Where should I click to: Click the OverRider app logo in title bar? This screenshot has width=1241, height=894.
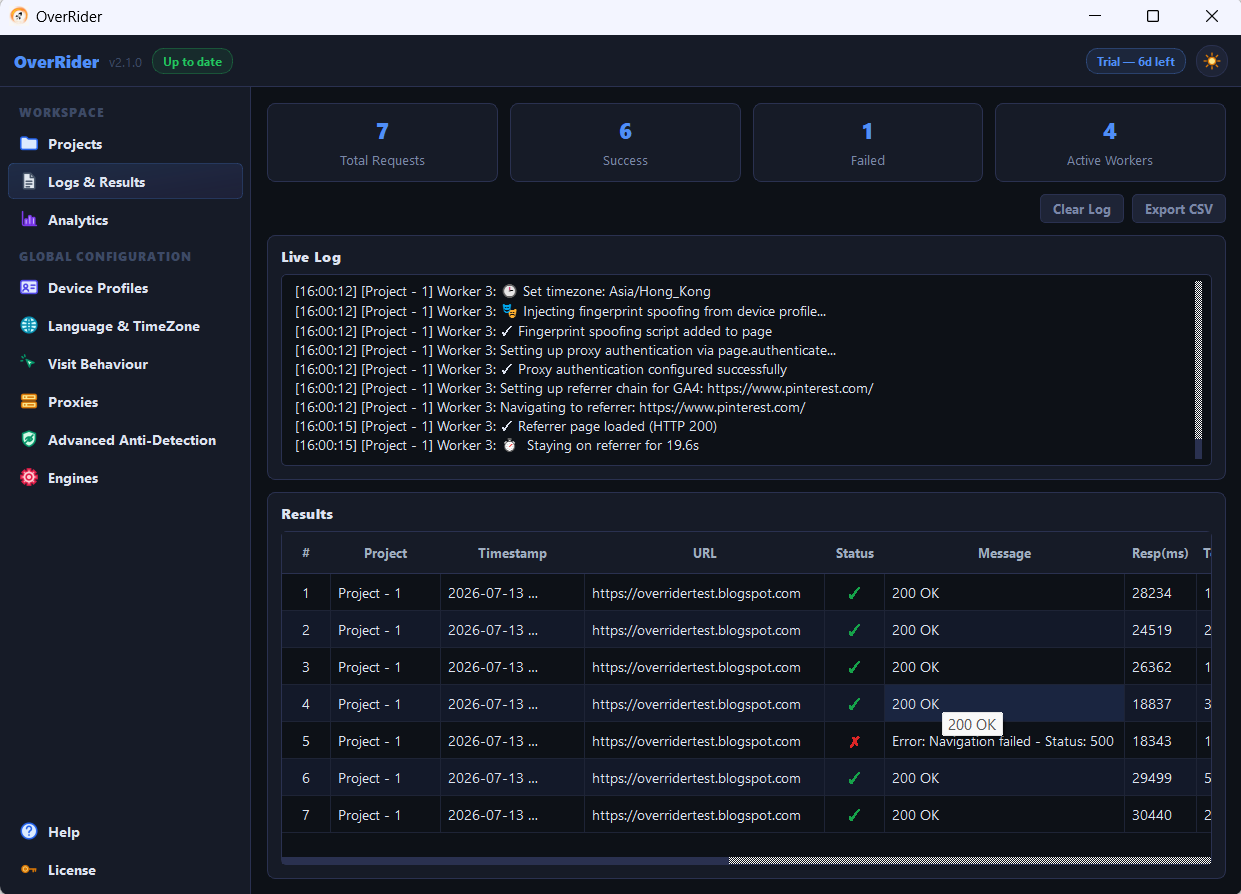point(19,16)
